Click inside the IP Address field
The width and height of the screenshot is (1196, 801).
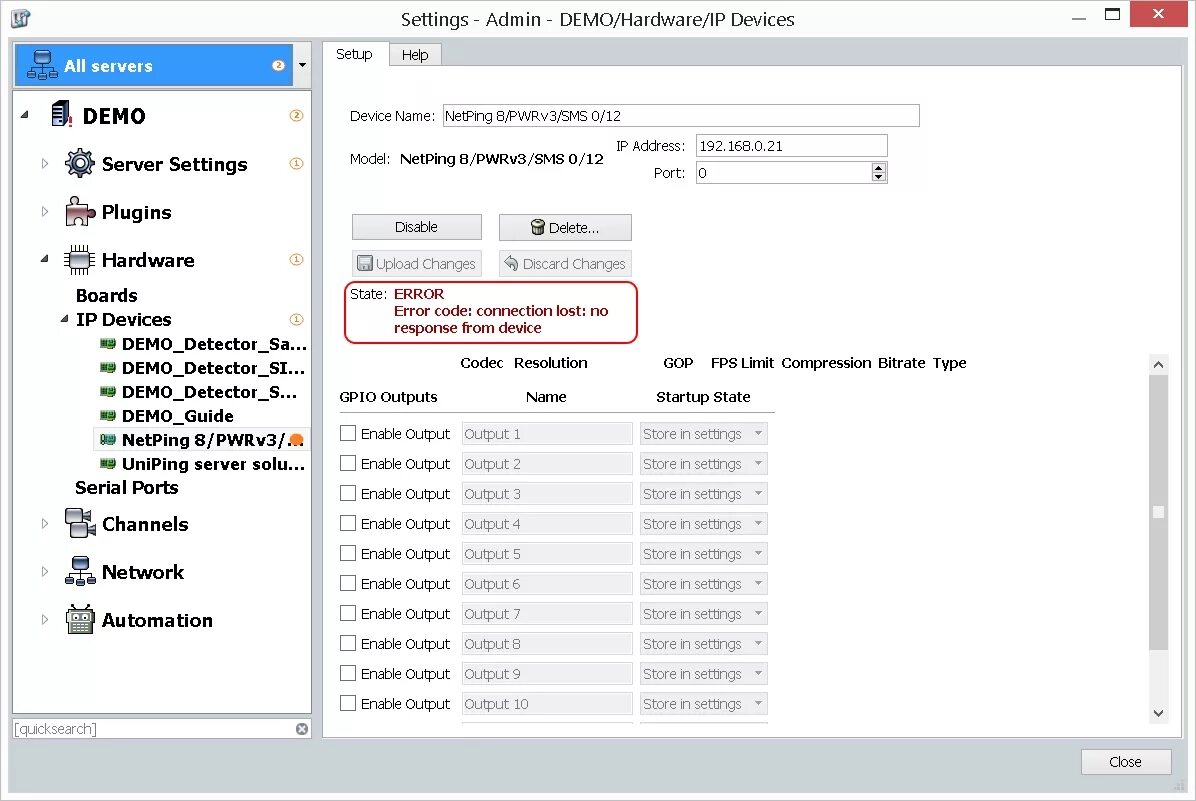(x=790, y=145)
